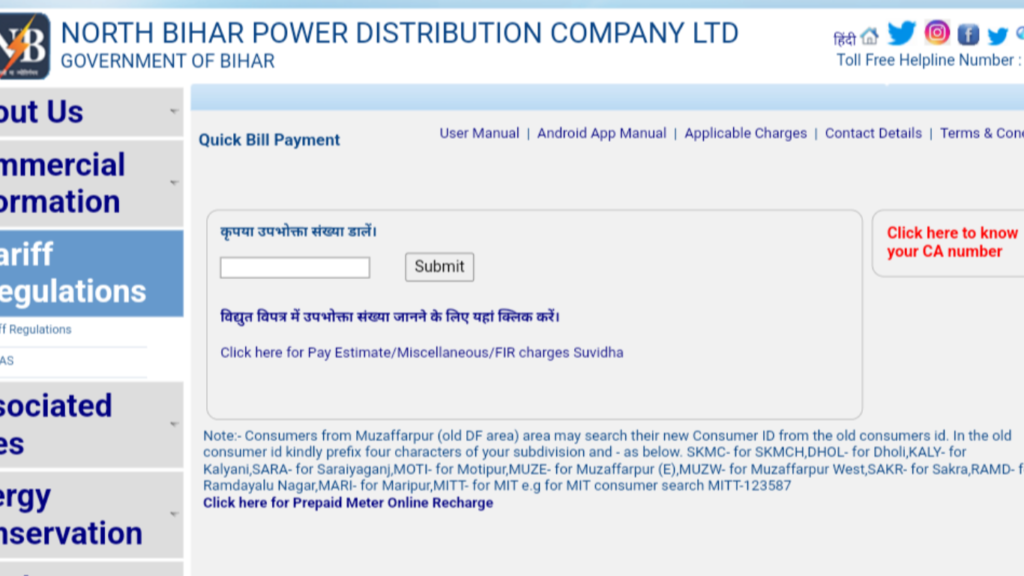Screen dimensions: 1024x576
Task: Click the कृपया उपभोक्ता संख्या डालें label
Action: (298, 231)
